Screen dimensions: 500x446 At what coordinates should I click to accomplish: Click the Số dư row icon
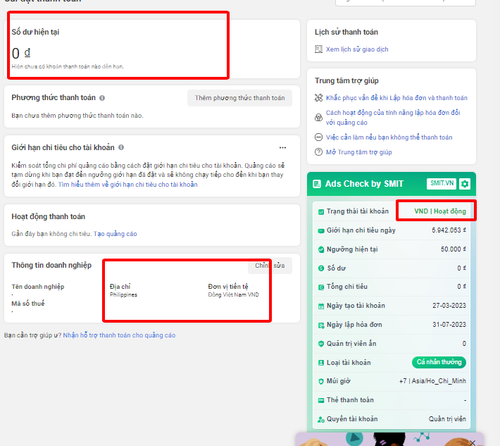click(x=321, y=268)
